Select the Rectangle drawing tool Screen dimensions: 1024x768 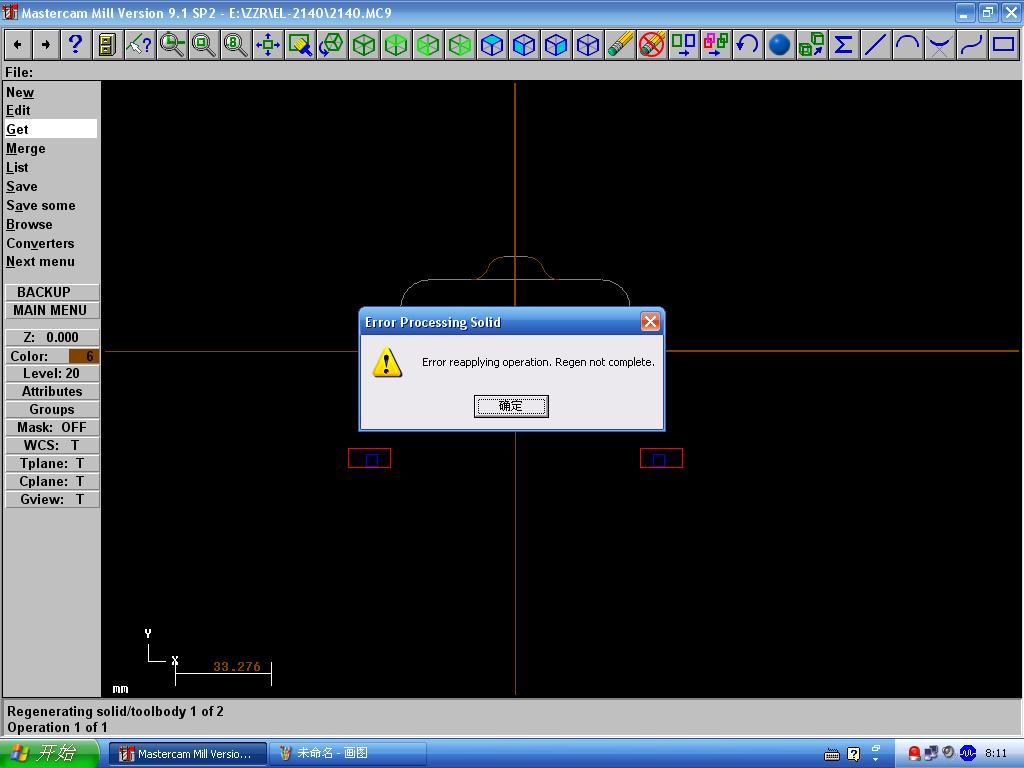1003,45
